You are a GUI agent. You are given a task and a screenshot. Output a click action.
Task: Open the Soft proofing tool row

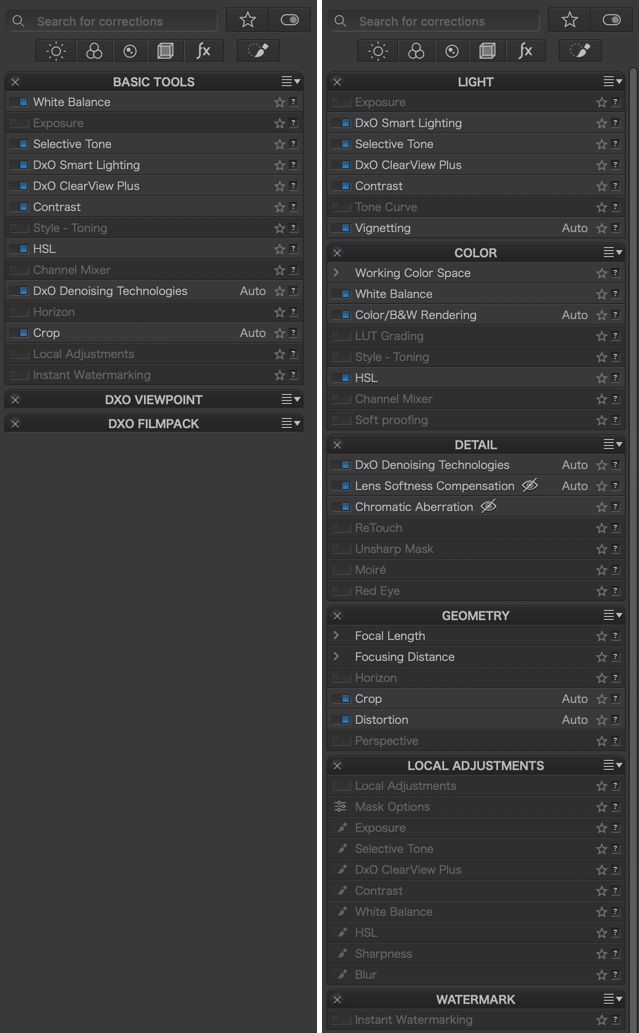pos(476,420)
